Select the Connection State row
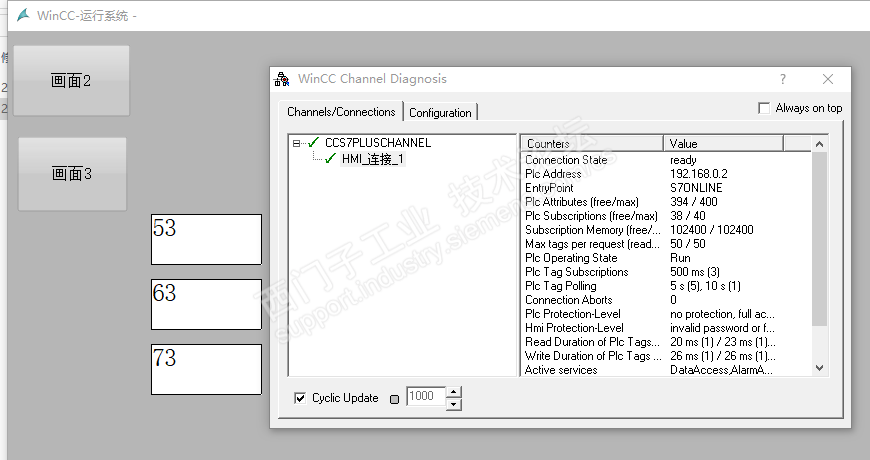The width and height of the screenshot is (870, 460). 666,160
